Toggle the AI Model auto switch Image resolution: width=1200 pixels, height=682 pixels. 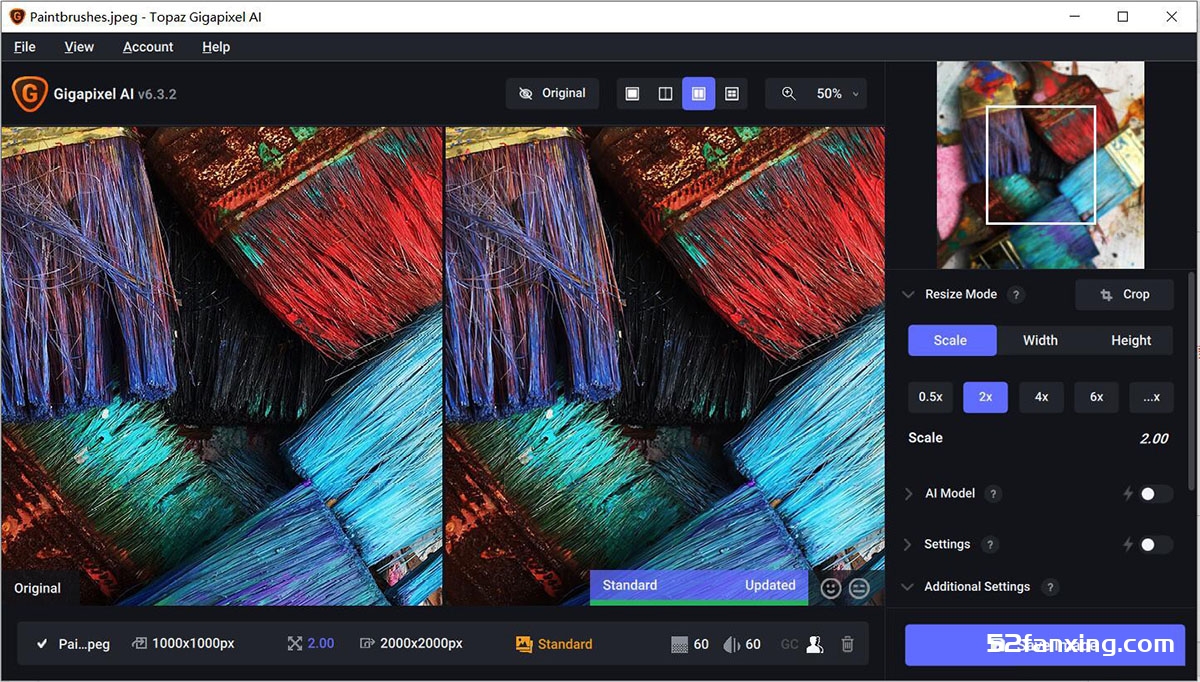(1156, 494)
